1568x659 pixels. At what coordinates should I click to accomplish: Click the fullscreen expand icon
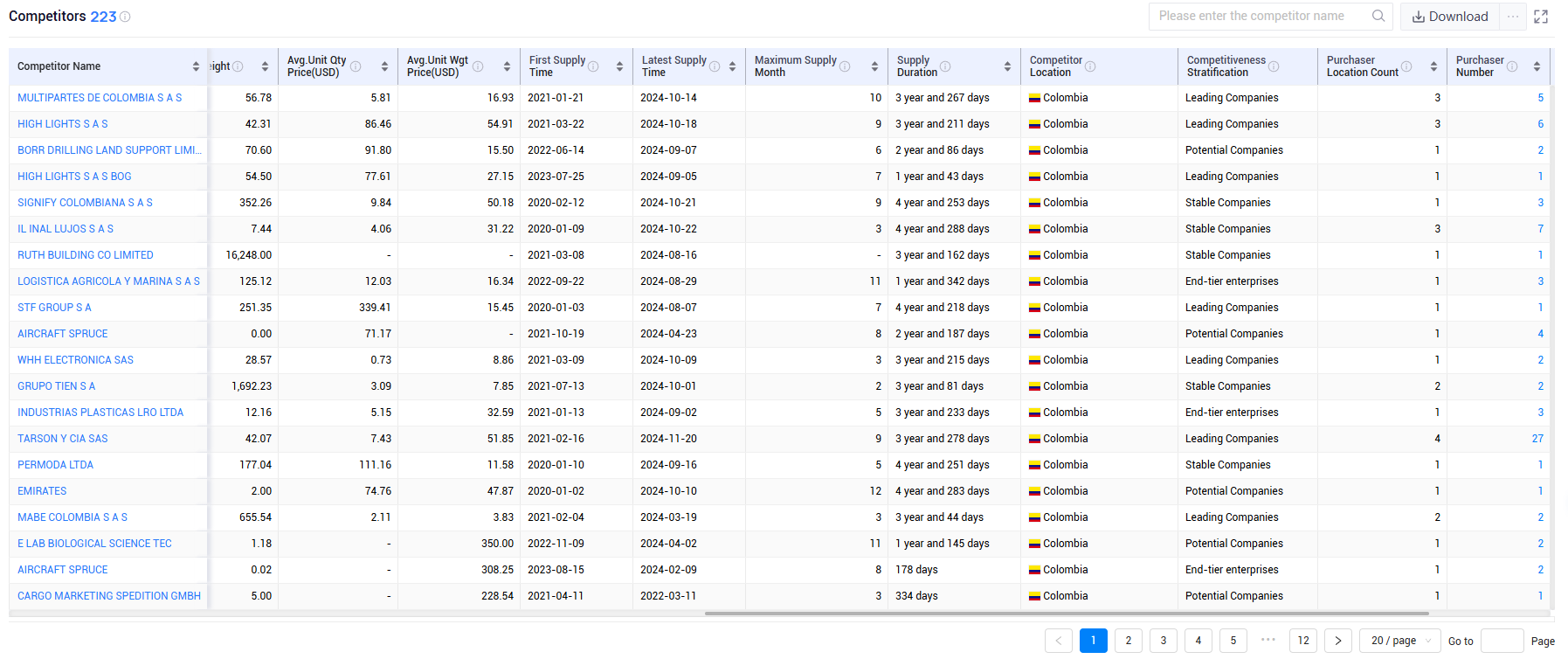pos(1541,17)
